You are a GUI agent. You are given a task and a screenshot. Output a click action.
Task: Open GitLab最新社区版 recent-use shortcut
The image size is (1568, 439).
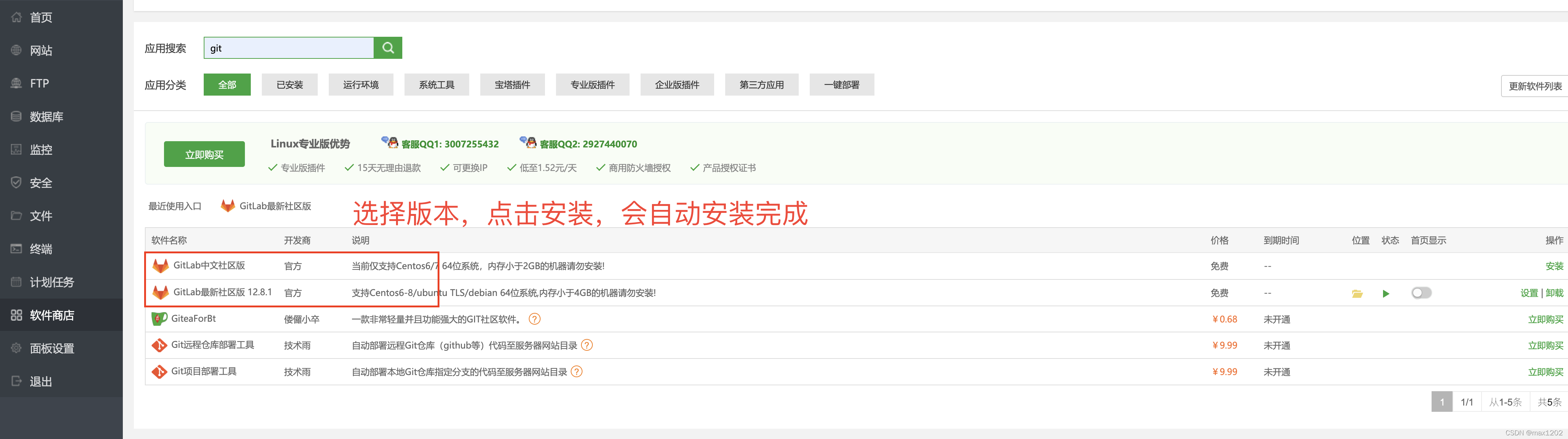(267, 206)
